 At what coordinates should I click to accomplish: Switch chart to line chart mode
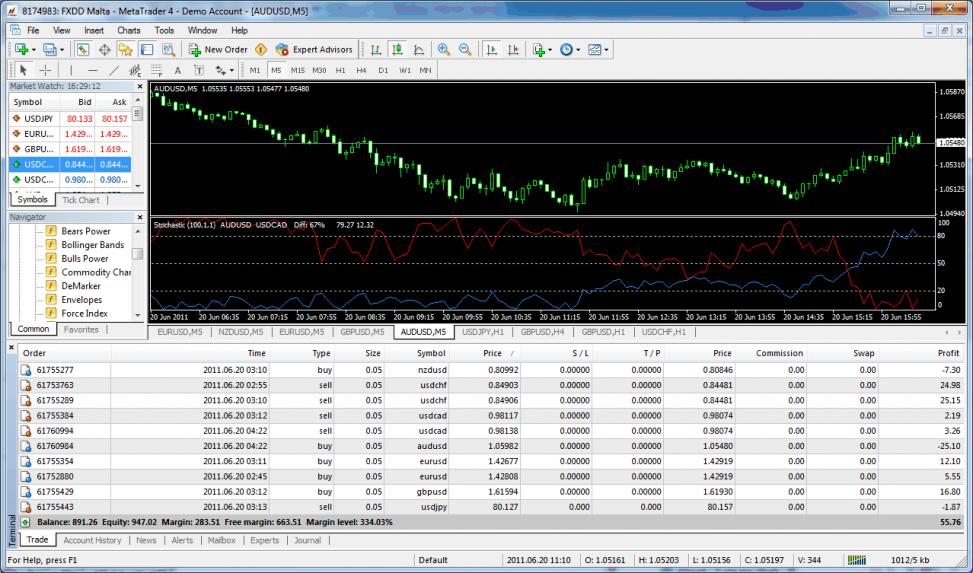coord(419,49)
